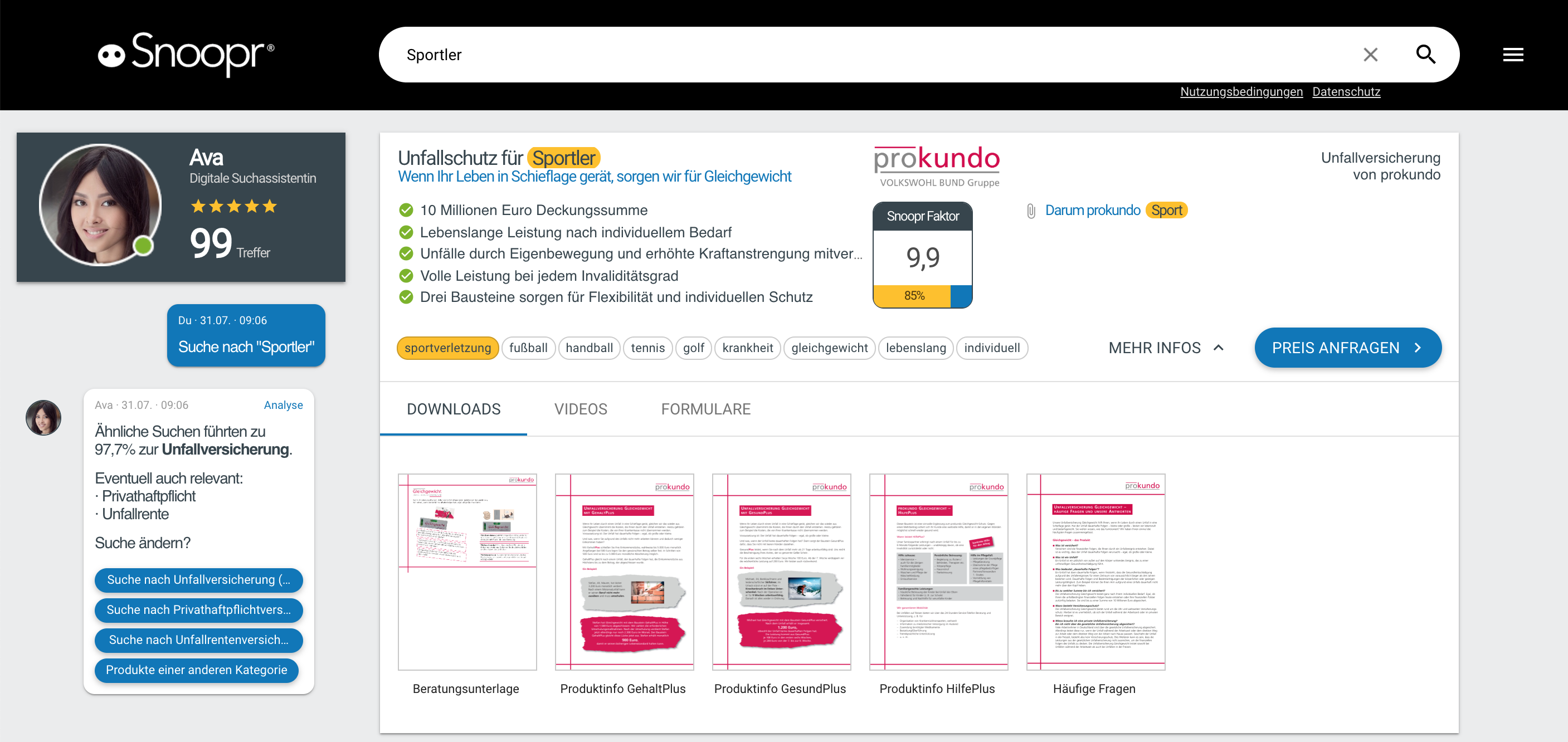
Task: Open Darum prokundo Sport attachment link
Action: pyautogui.click(x=1116, y=211)
